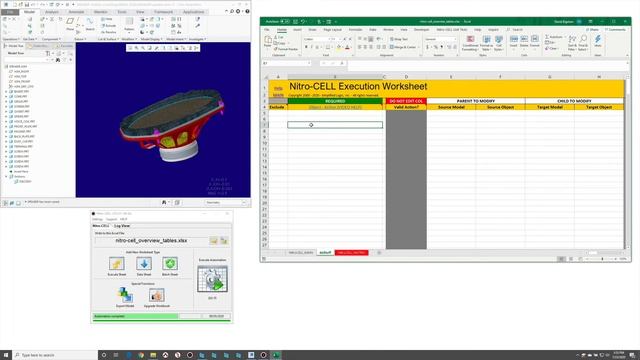This screenshot has width=640, height=360.
Task: Click Data Sheet icon in Nitro-CELL window
Action: tap(144, 264)
